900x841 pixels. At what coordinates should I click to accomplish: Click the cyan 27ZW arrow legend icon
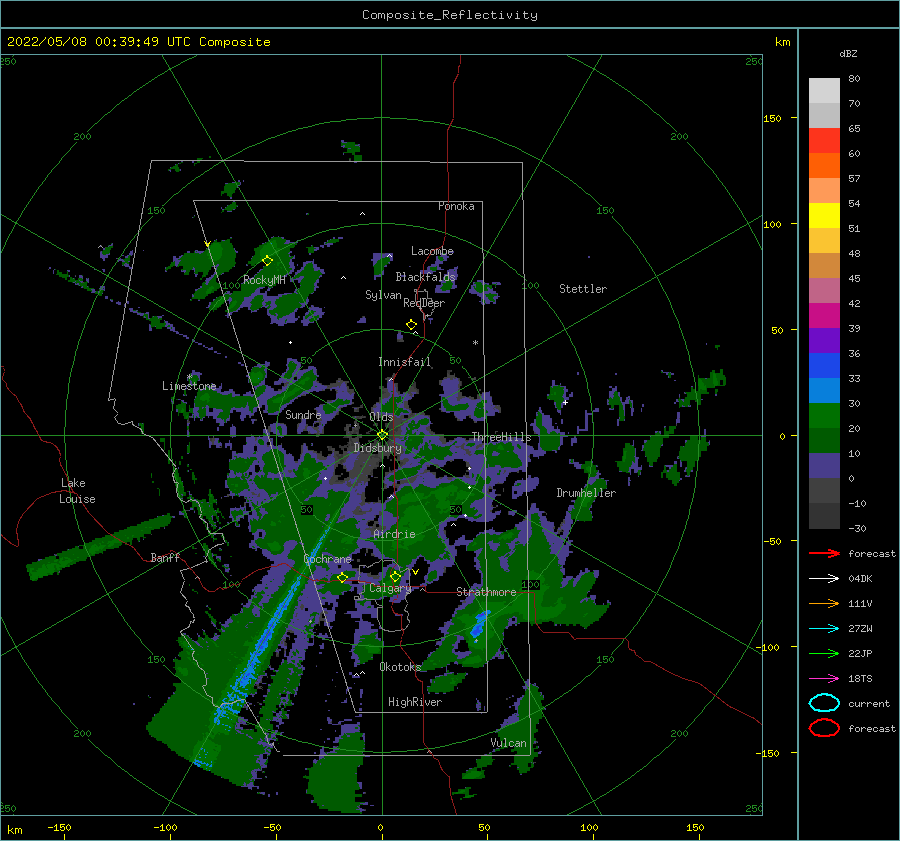824,629
